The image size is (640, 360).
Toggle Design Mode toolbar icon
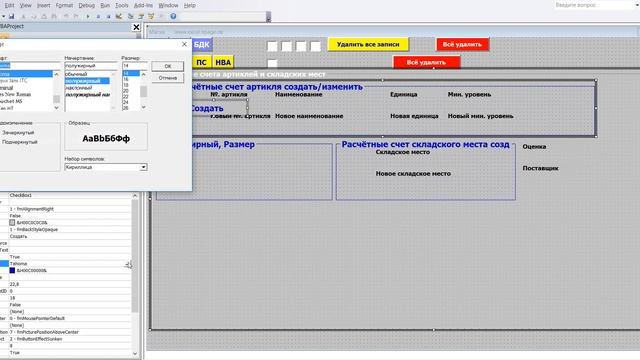coord(119,16)
